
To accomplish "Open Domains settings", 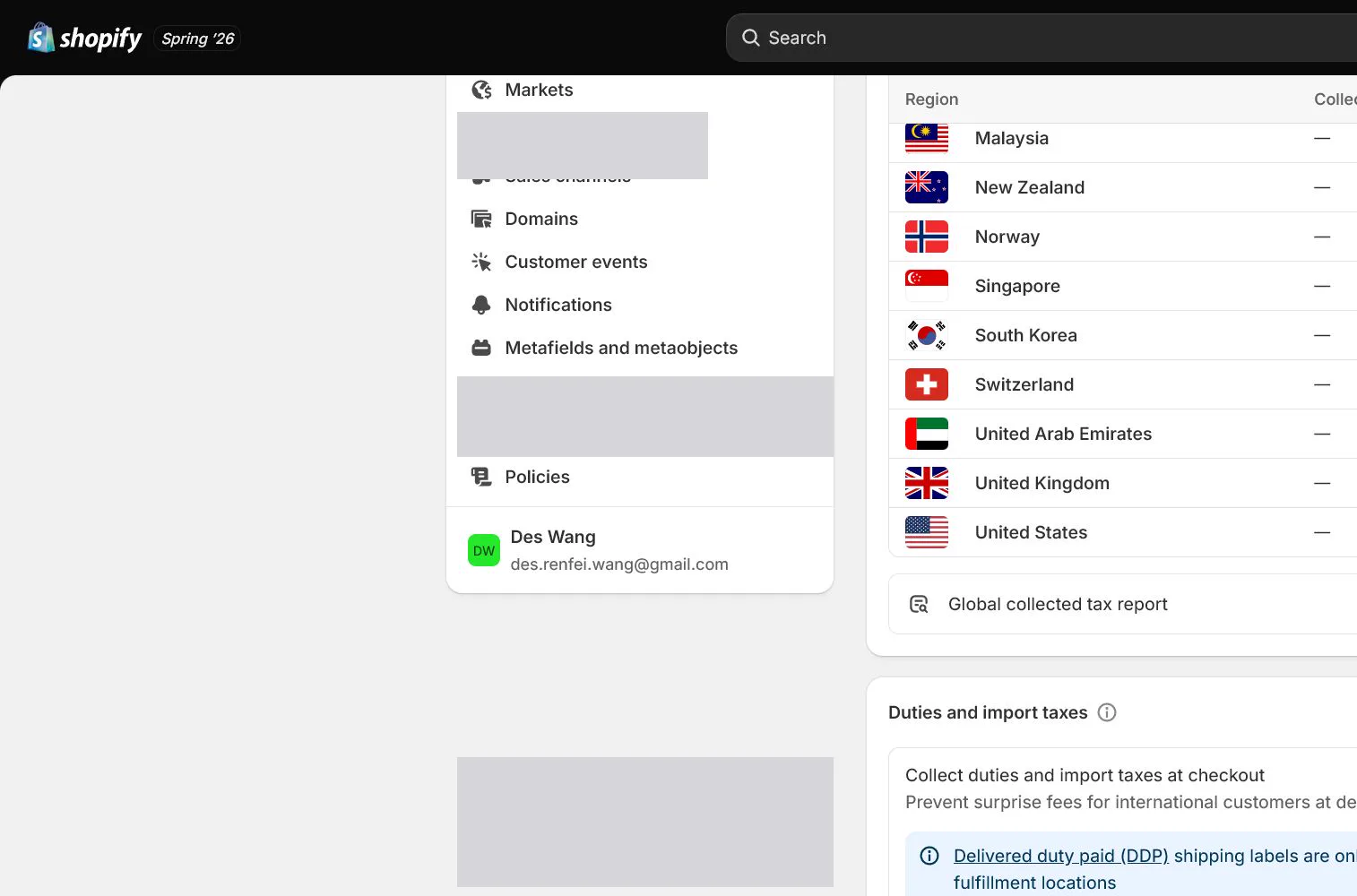I will point(640,219).
